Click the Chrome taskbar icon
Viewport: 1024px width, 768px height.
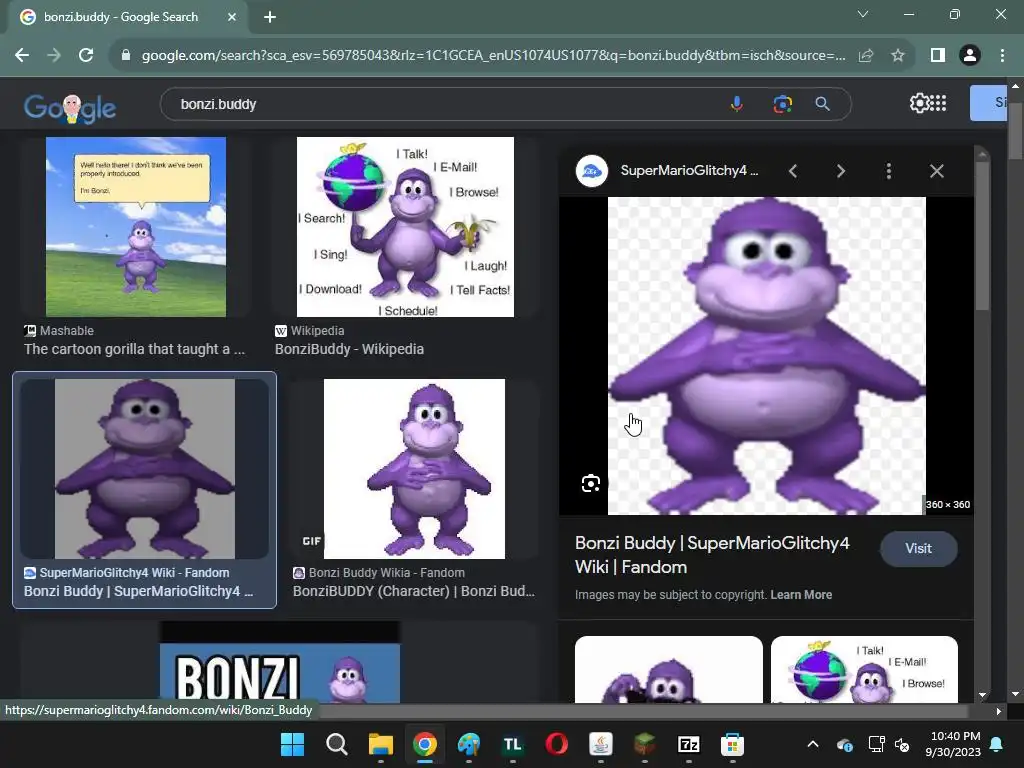424,744
